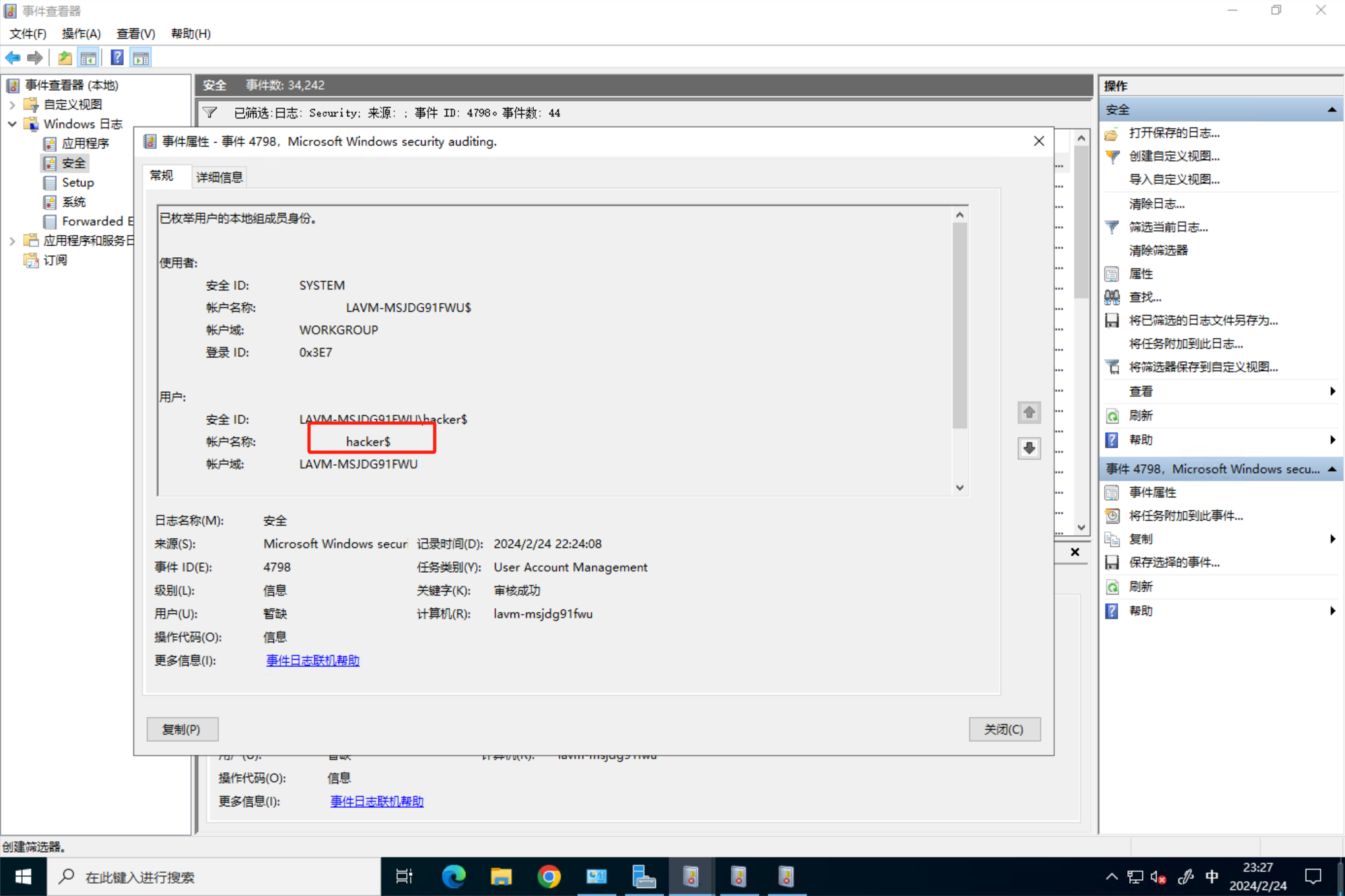Click the Copy (复制) button in dialog
The width and height of the screenshot is (1345, 896).
pyautogui.click(x=182, y=729)
